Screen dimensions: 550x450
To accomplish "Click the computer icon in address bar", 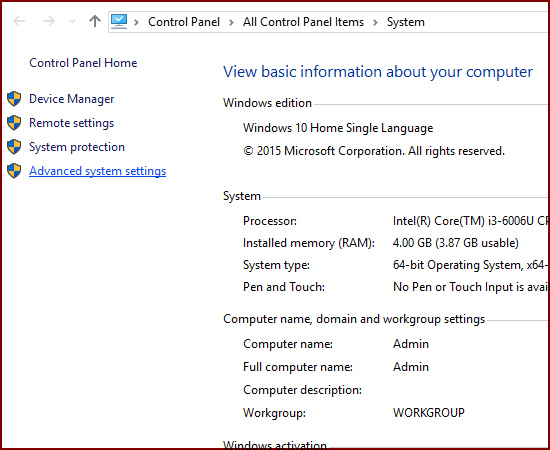I will 119,21.
